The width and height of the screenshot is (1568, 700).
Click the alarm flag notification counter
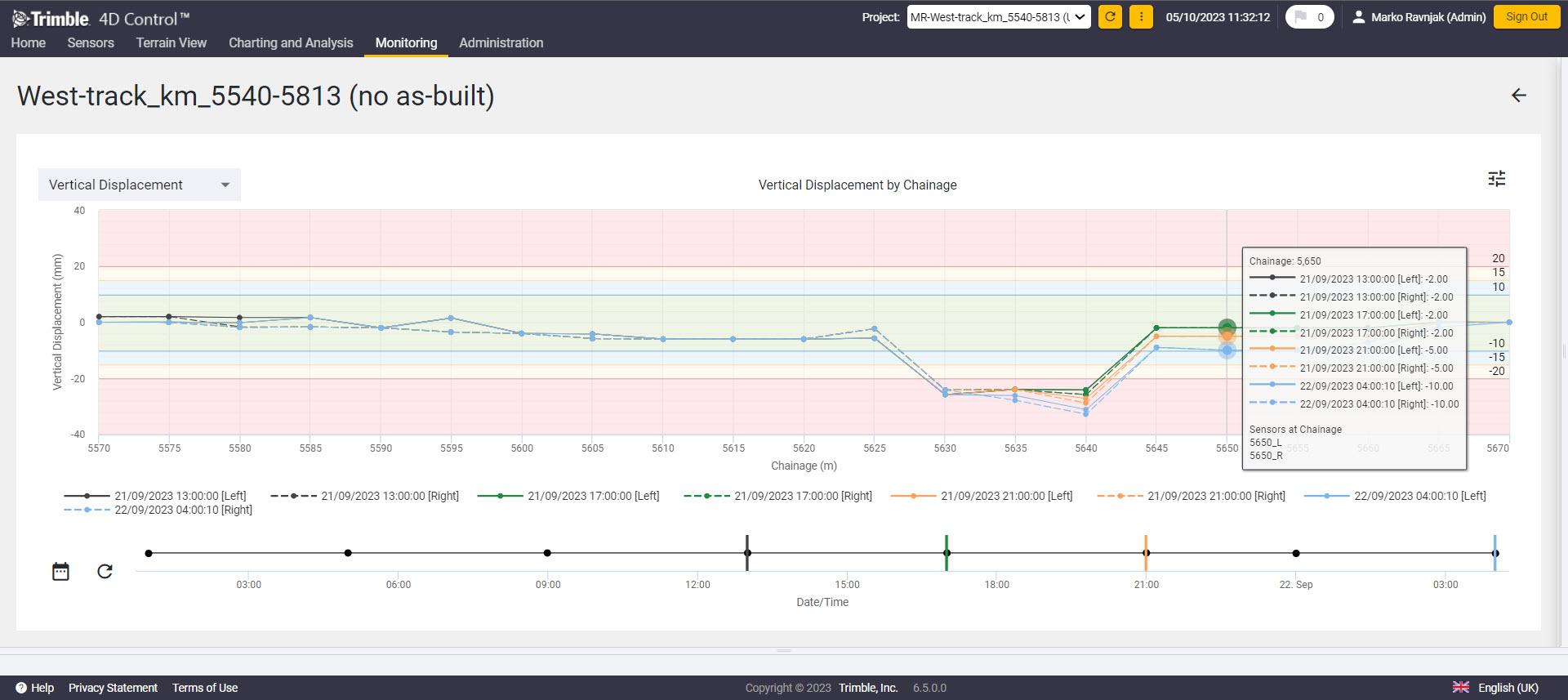tap(1309, 16)
